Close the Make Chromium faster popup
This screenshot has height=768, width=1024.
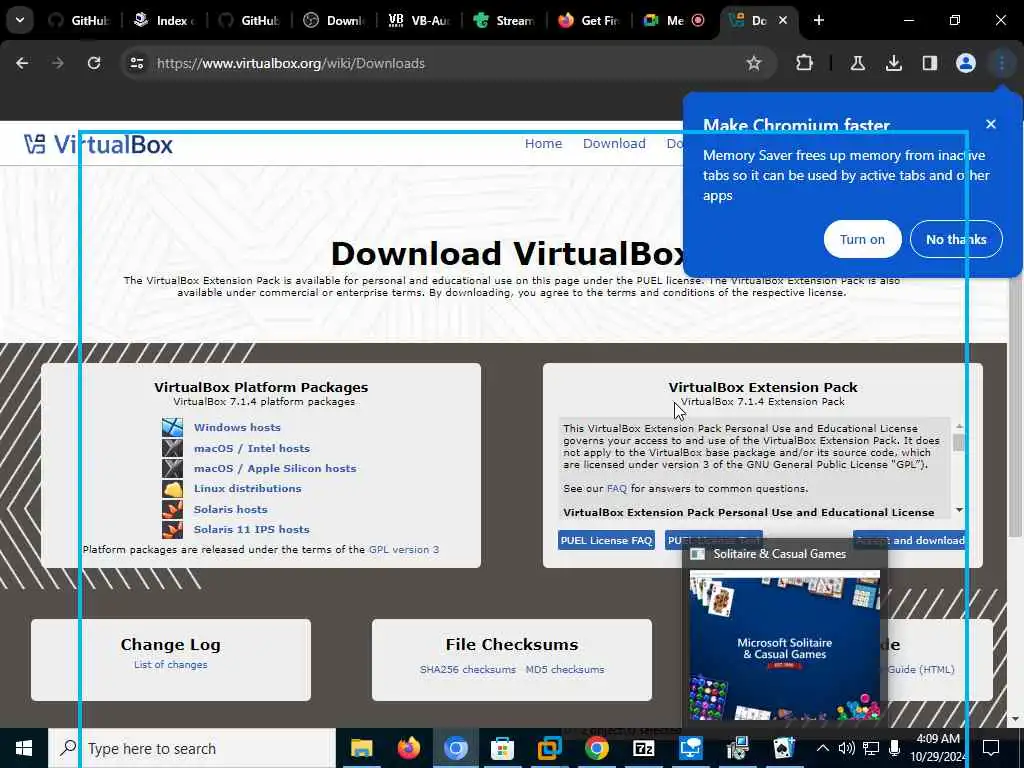pyautogui.click(x=991, y=124)
